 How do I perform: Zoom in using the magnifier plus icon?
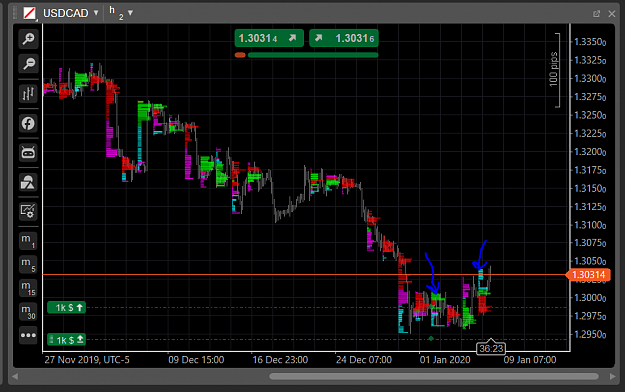point(28,39)
